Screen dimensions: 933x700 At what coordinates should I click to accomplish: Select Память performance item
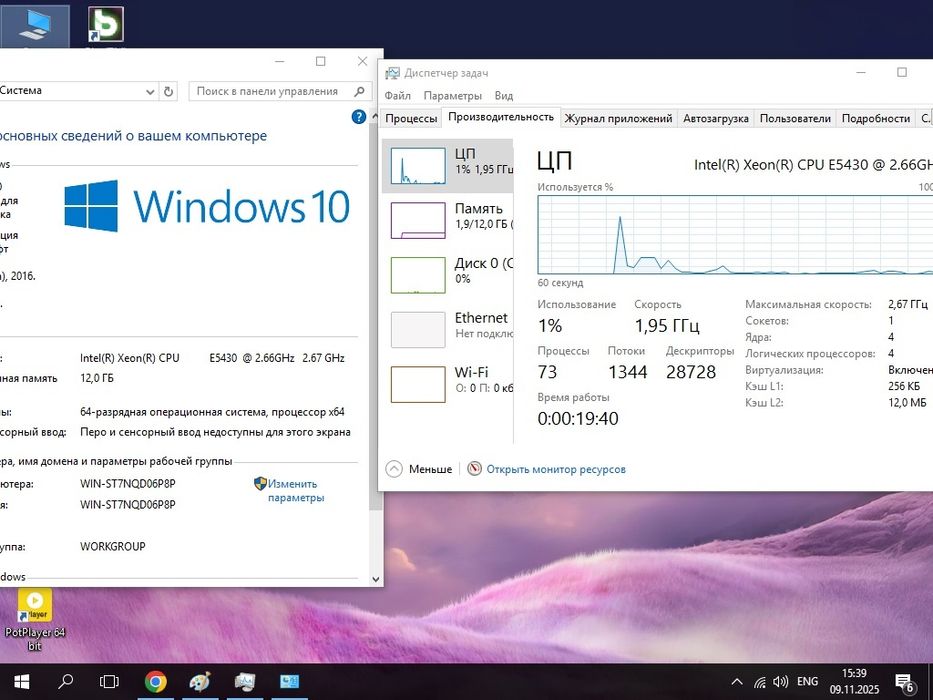[447, 220]
